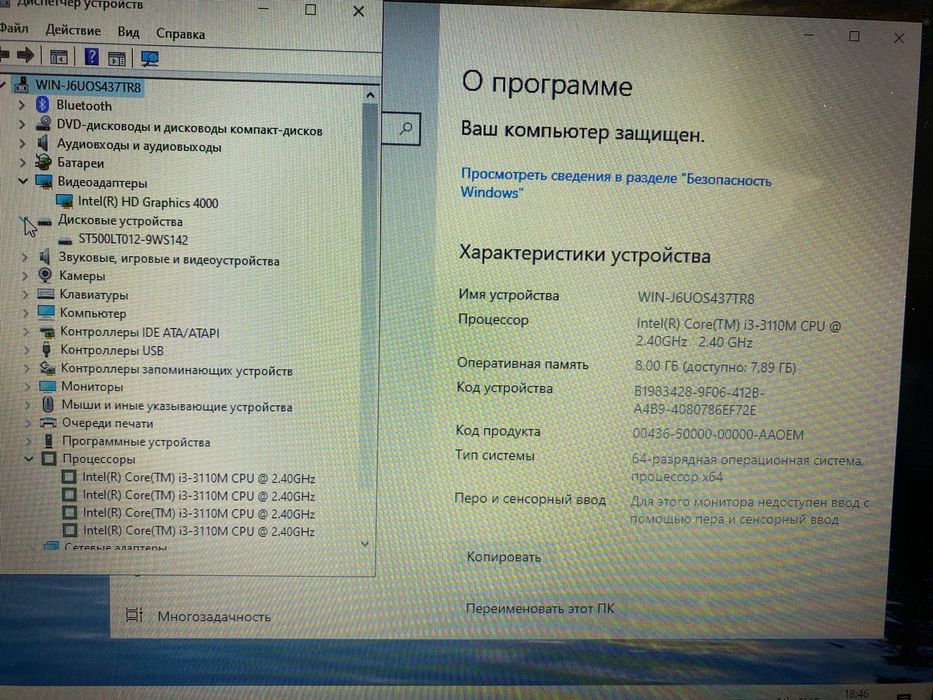Click the taskbar clock showing 18:46

[x=856, y=694]
